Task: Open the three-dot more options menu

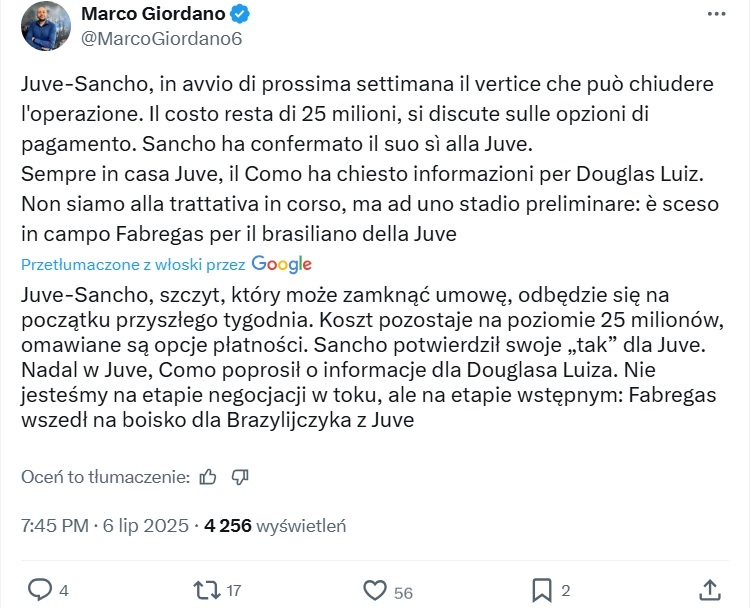Action: coord(716,14)
